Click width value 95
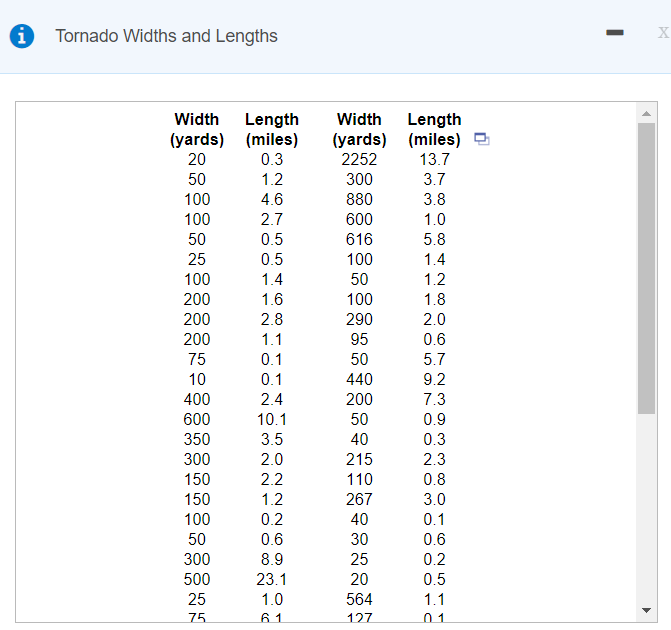Screen dimensions: 671x630 (359, 340)
